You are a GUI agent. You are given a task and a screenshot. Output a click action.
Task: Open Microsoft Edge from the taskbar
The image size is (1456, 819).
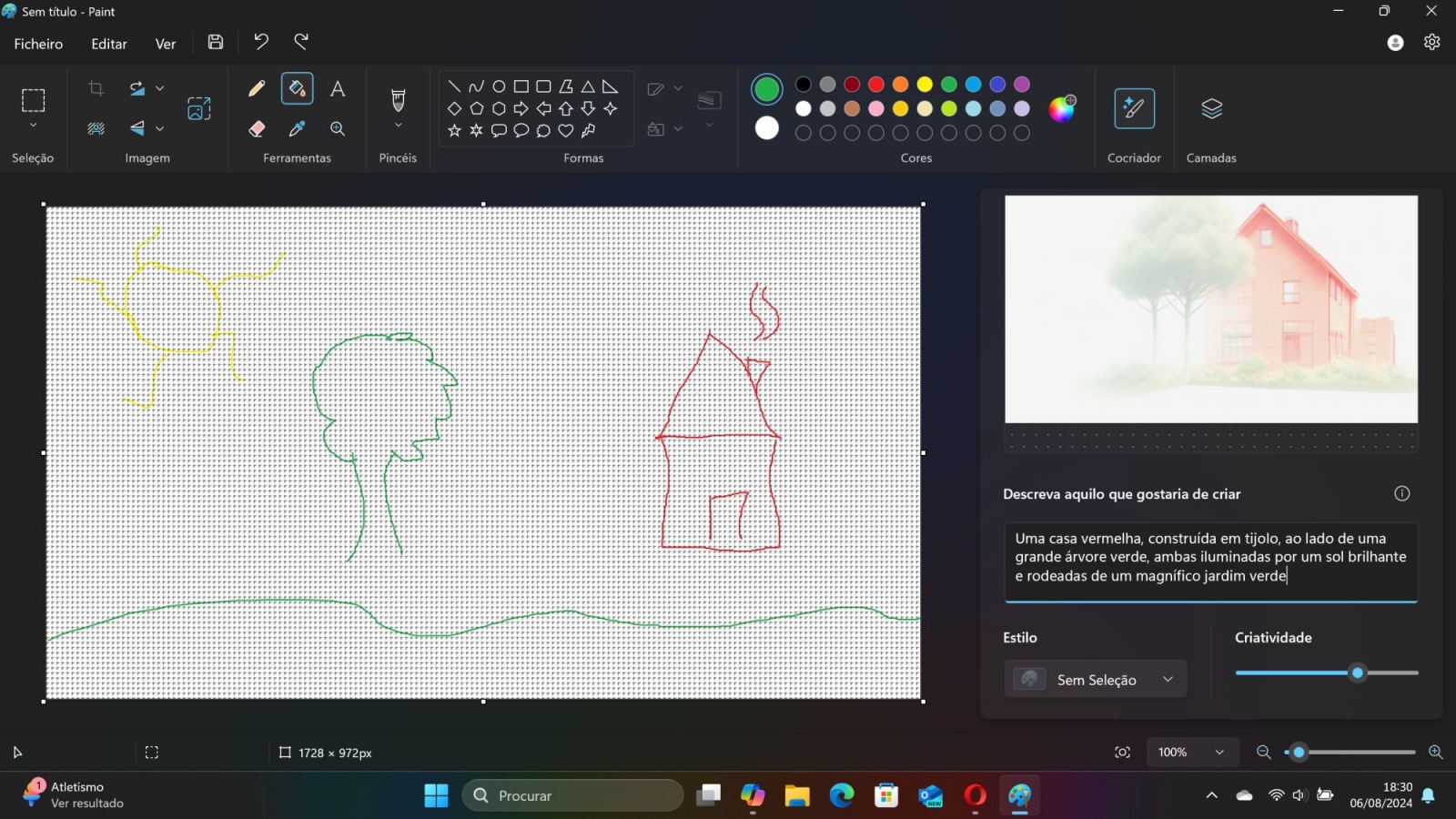pos(842,795)
